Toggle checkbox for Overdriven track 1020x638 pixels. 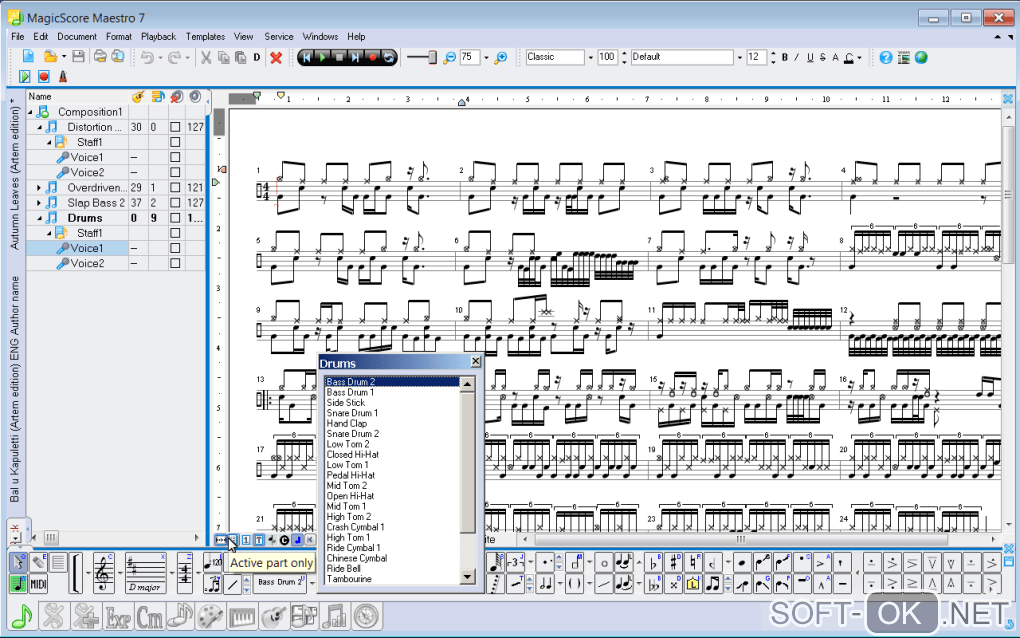click(175, 187)
